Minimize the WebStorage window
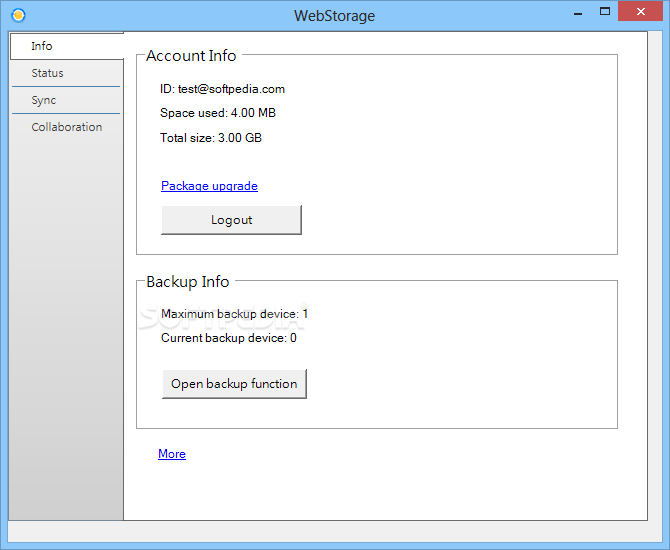Screen dimensions: 670x550 tap(578, 13)
